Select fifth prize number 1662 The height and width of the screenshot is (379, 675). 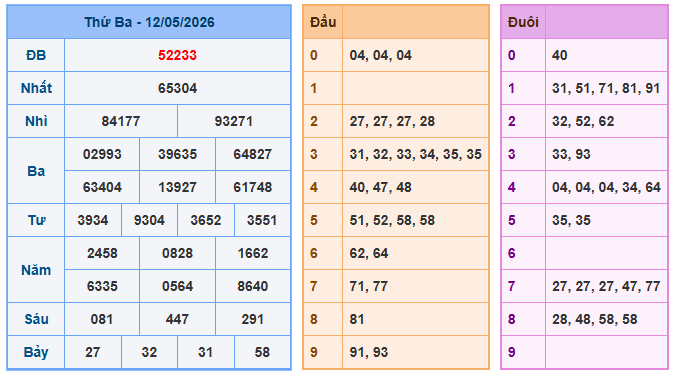(x=253, y=253)
